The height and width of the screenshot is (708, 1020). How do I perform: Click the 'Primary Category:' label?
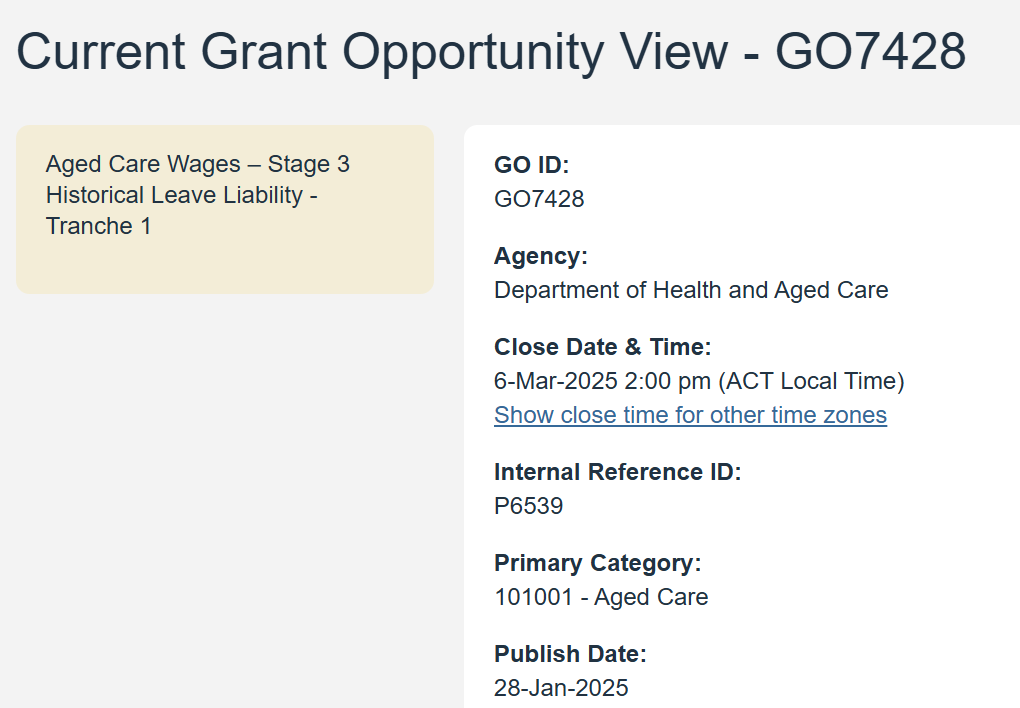[x=597, y=563]
